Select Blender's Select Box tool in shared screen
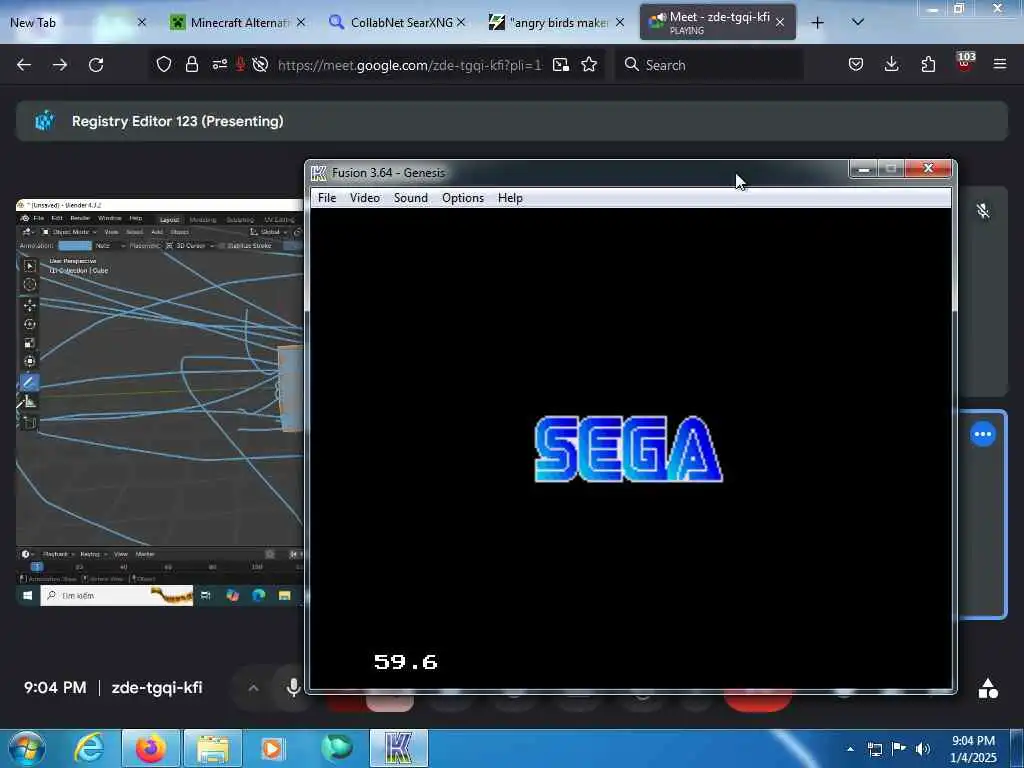Image resolution: width=1024 pixels, height=768 pixels. coord(29,266)
